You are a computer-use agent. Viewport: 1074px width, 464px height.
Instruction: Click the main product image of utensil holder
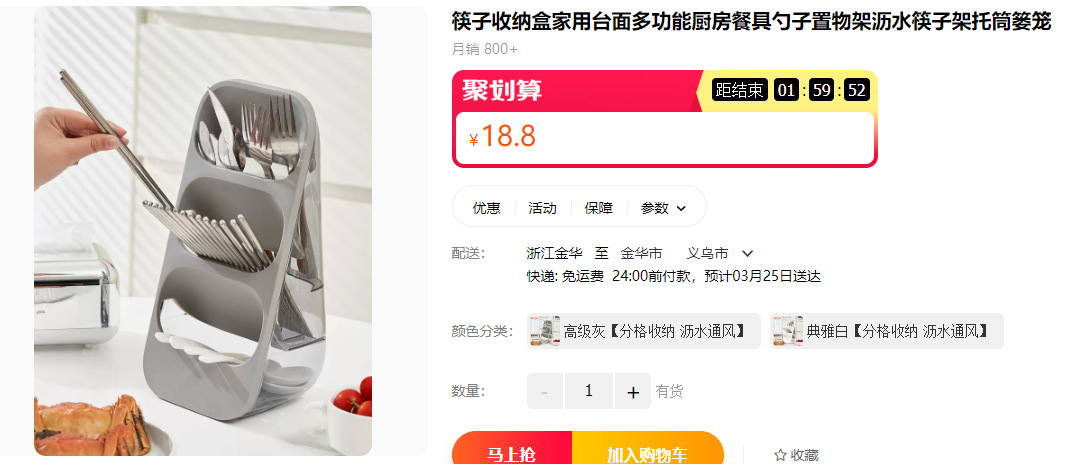tap(203, 231)
